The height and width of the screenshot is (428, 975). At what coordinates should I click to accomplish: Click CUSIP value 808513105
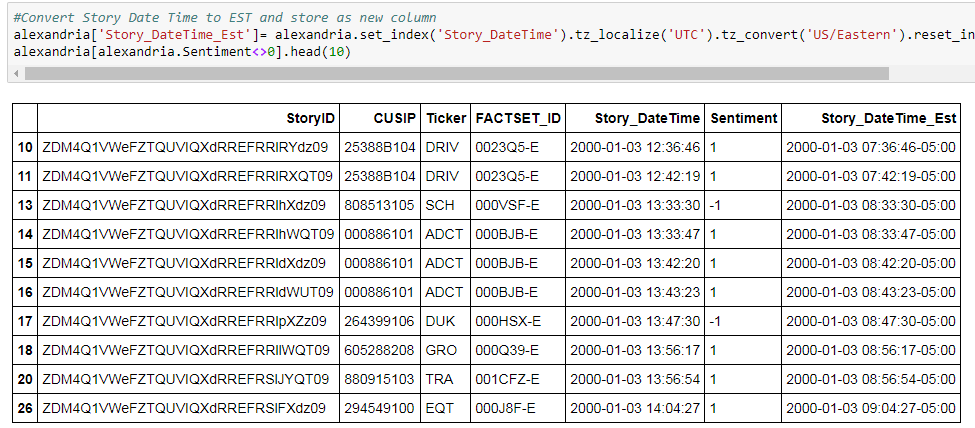[x=380, y=205]
